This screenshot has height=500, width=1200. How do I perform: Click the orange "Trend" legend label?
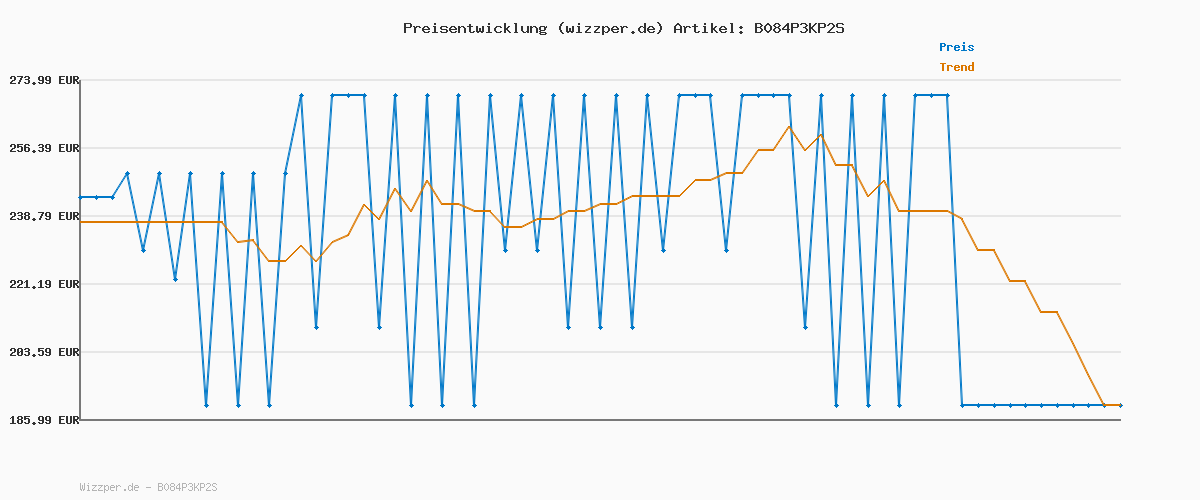point(956,67)
